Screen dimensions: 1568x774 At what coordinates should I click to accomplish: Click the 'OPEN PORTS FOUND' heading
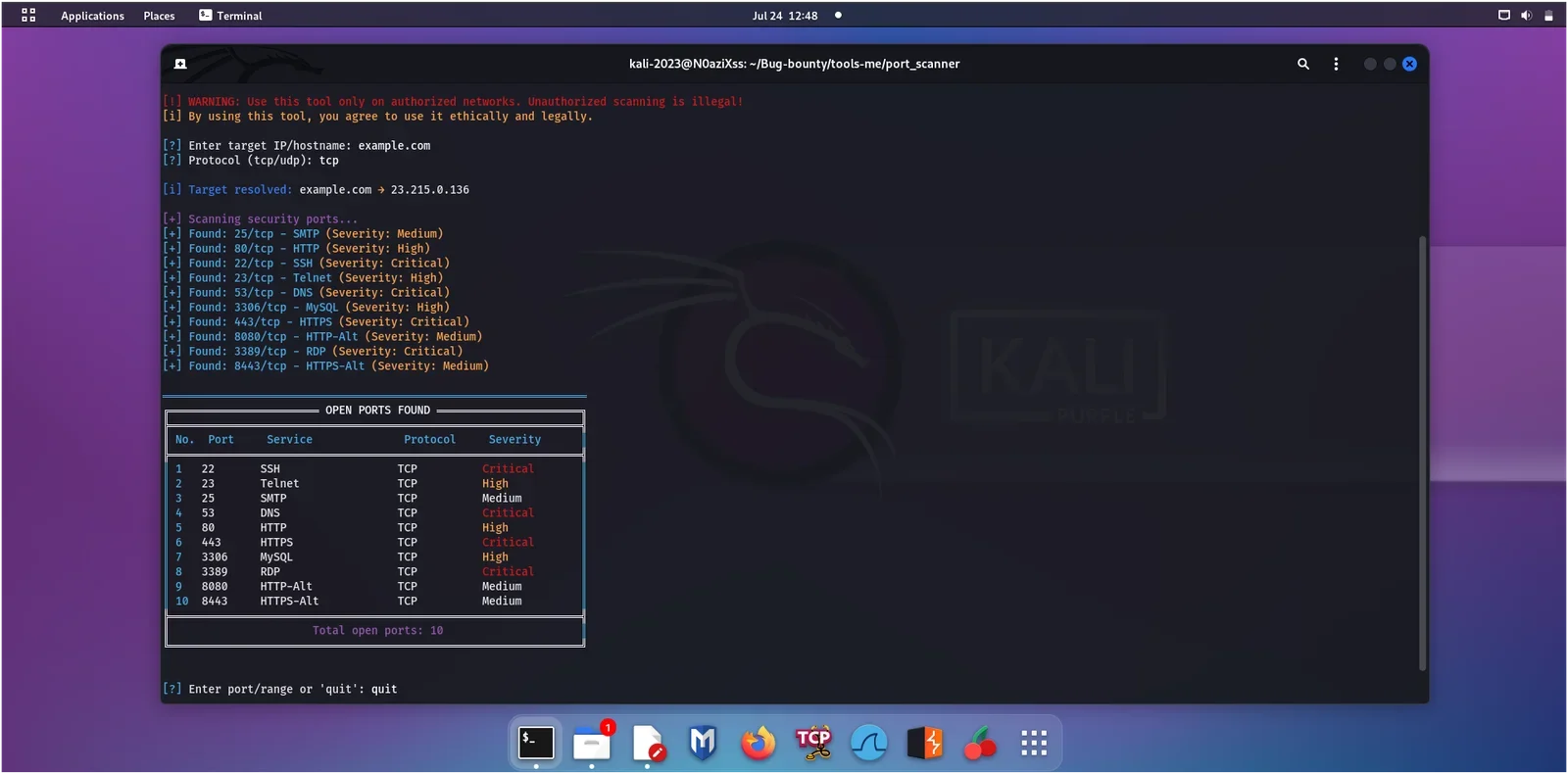pyautogui.click(x=377, y=411)
